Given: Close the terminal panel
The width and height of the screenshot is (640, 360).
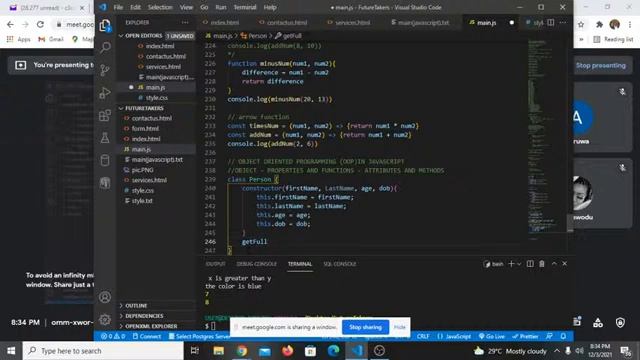Looking at the screenshot, I should tap(564, 264).
